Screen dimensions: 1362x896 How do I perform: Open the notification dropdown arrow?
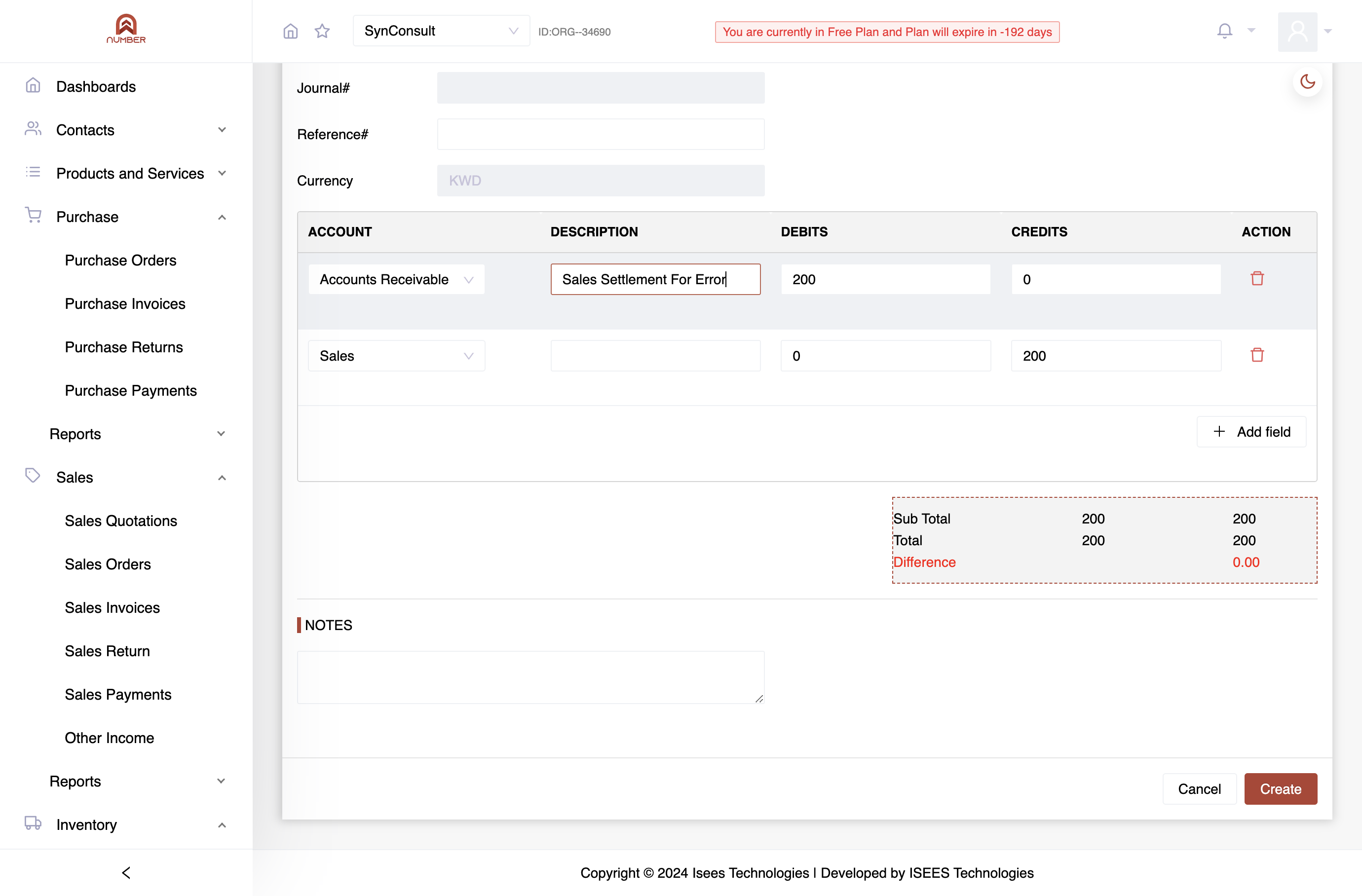1251,31
